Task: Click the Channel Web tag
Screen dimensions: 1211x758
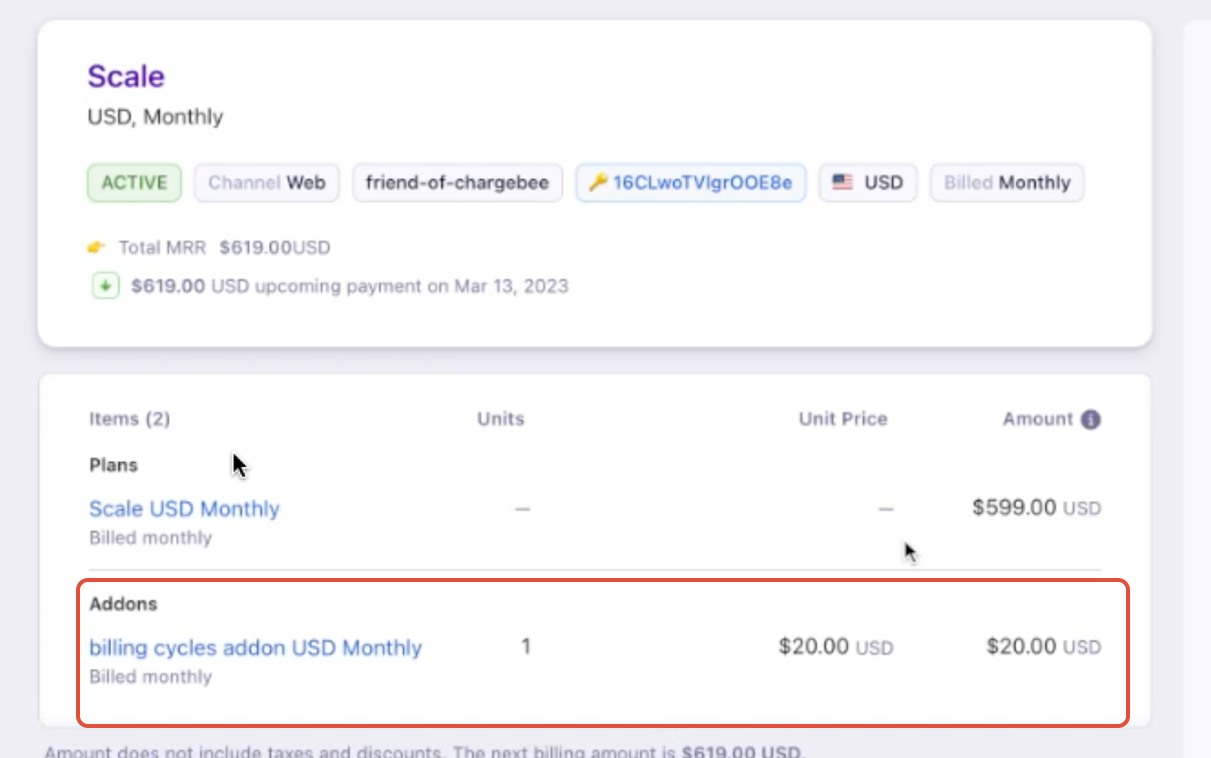Action: click(x=267, y=183)
